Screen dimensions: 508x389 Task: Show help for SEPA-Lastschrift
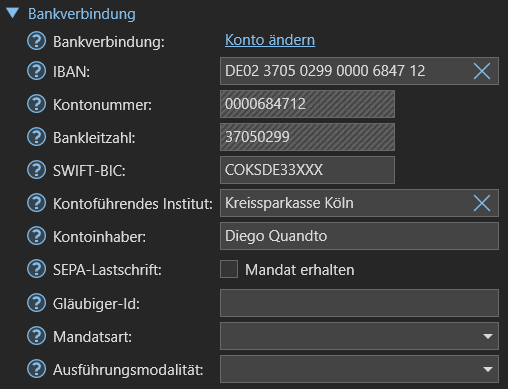pyautogui.click(x=36, y=269)
